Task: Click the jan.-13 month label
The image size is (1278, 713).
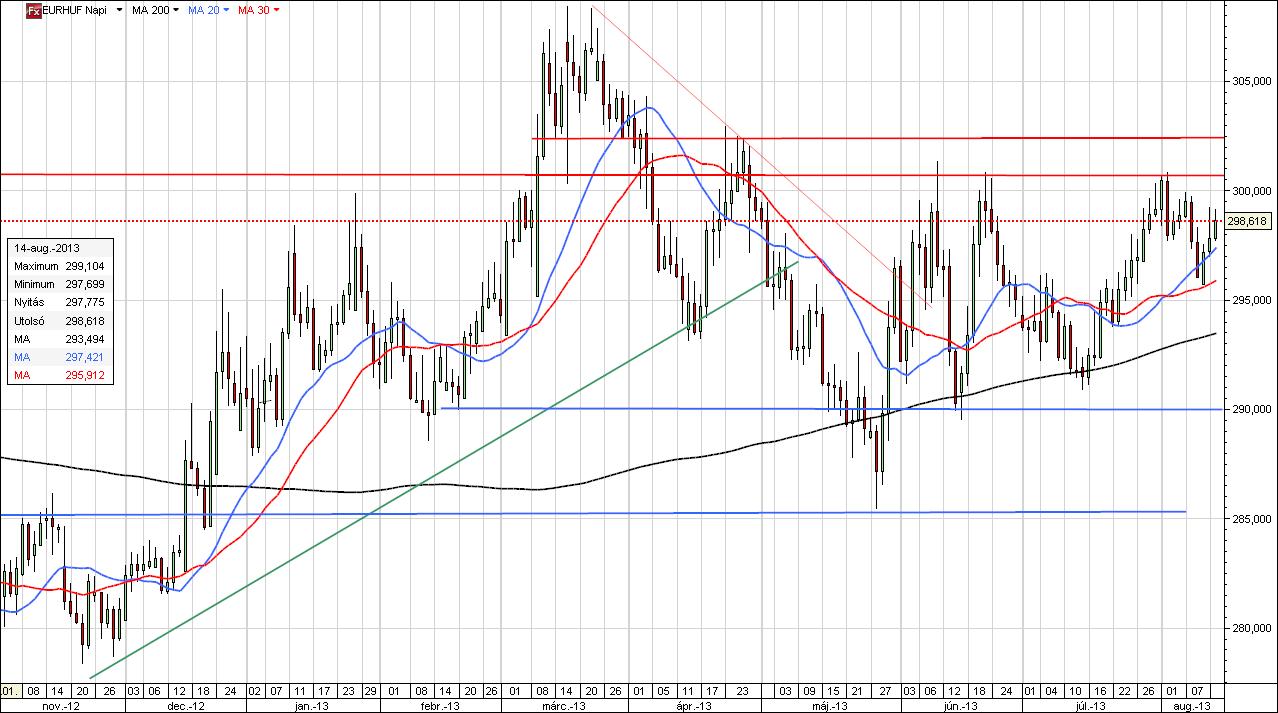Action: 310,706
